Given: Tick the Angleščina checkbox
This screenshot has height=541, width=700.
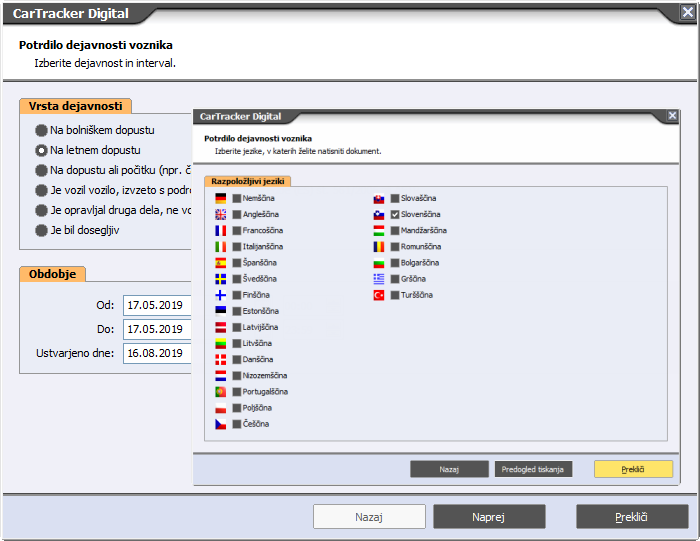Looking at the screenshot, I should tap(237, 214).
